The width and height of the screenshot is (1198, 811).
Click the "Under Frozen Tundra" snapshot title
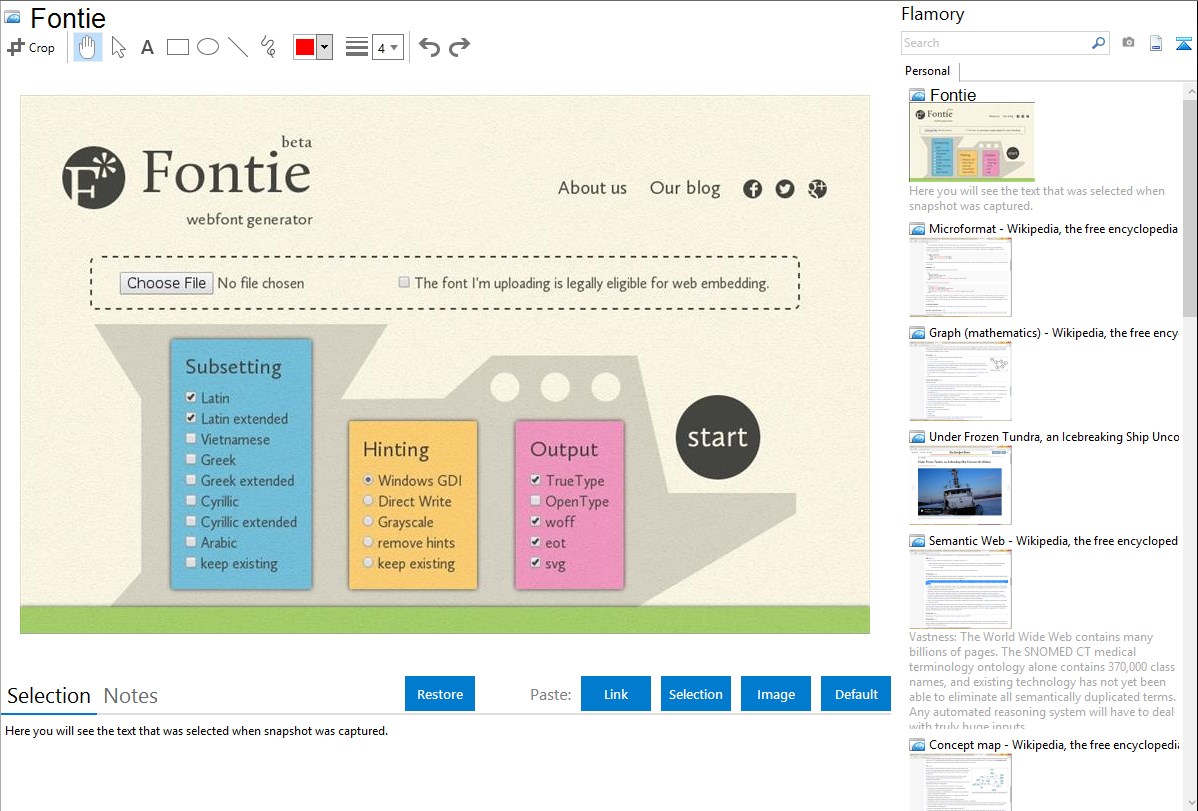tap(1054, 437)
